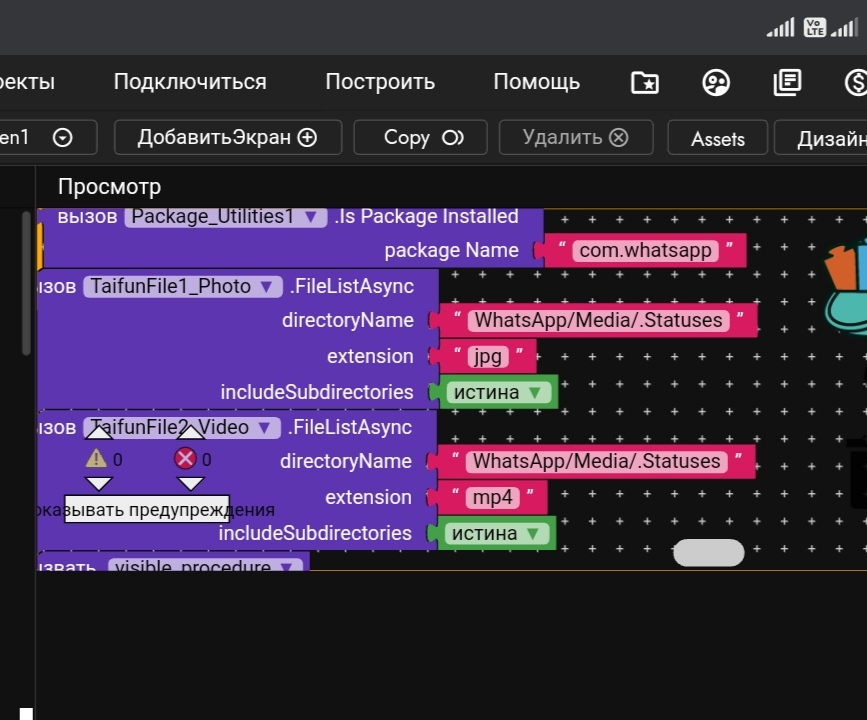
Task: Click the red error X icon
Action: pos(185,459)
